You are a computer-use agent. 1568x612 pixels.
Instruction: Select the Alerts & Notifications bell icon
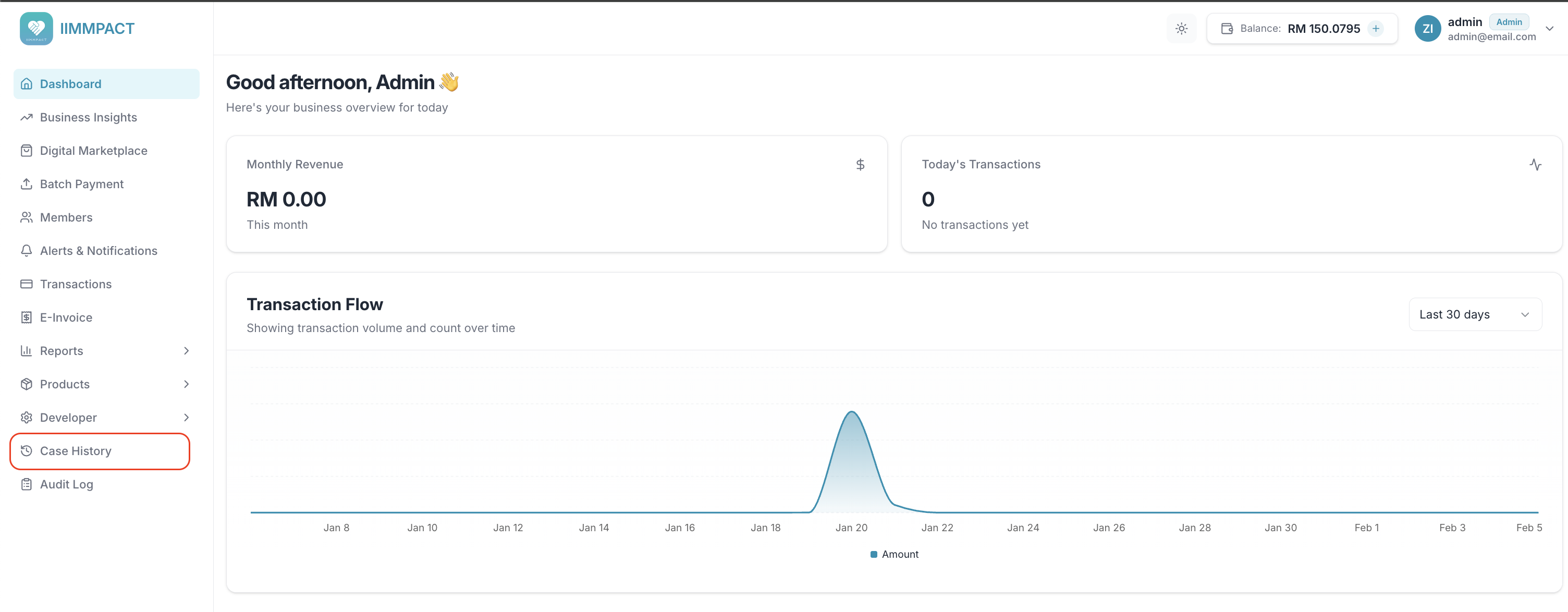(27, 250)
